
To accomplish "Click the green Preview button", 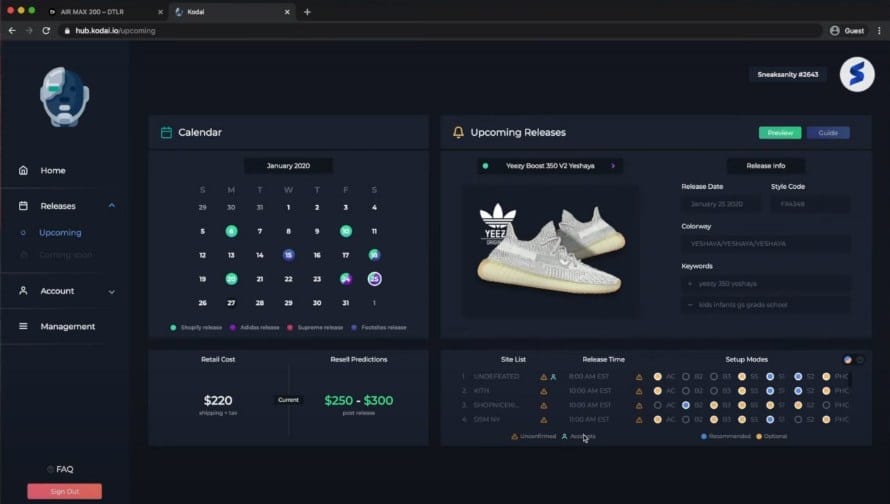I will 780,132.
